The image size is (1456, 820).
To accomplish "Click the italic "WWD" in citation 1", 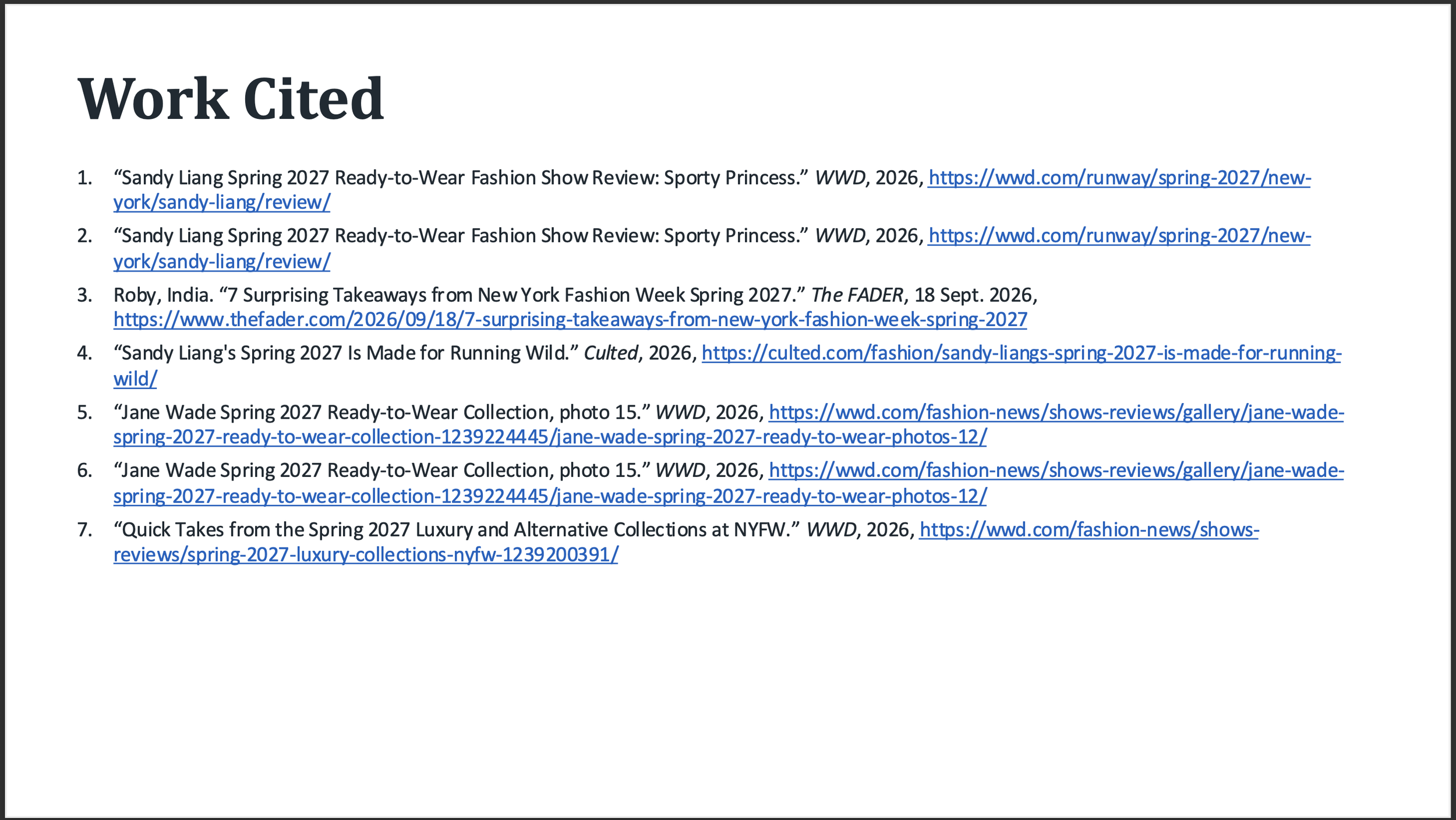I will (x=840, y=178).
